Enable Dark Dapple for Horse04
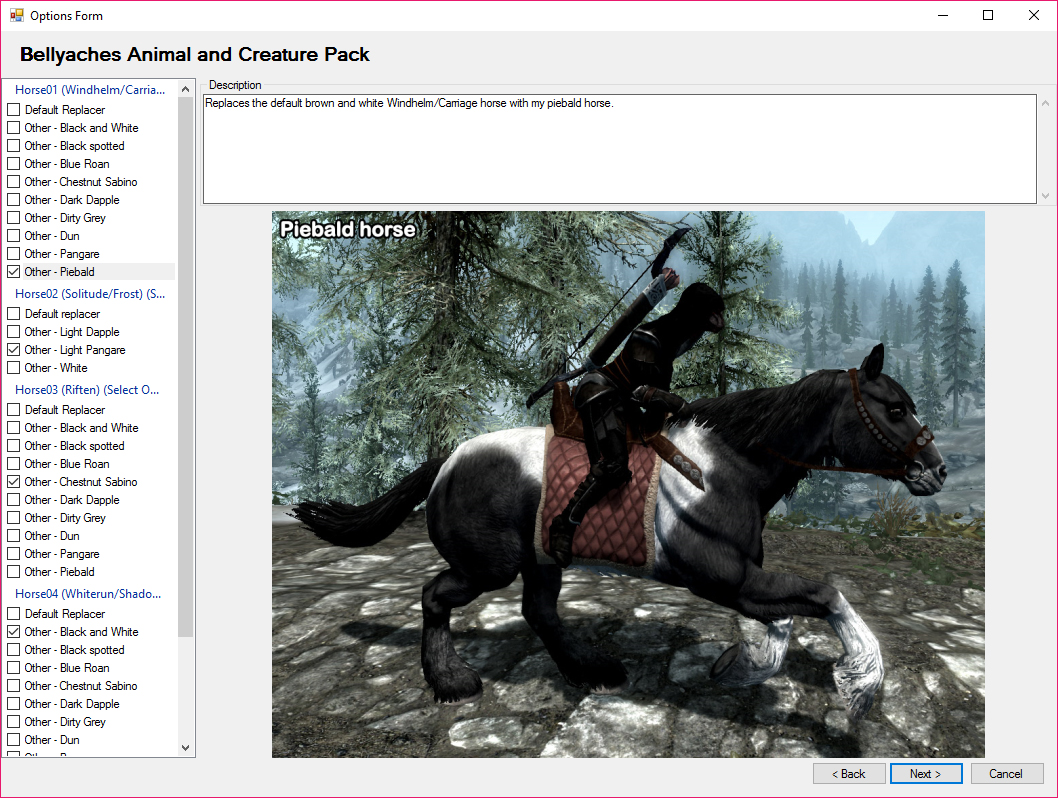 (x=13, y=704)
